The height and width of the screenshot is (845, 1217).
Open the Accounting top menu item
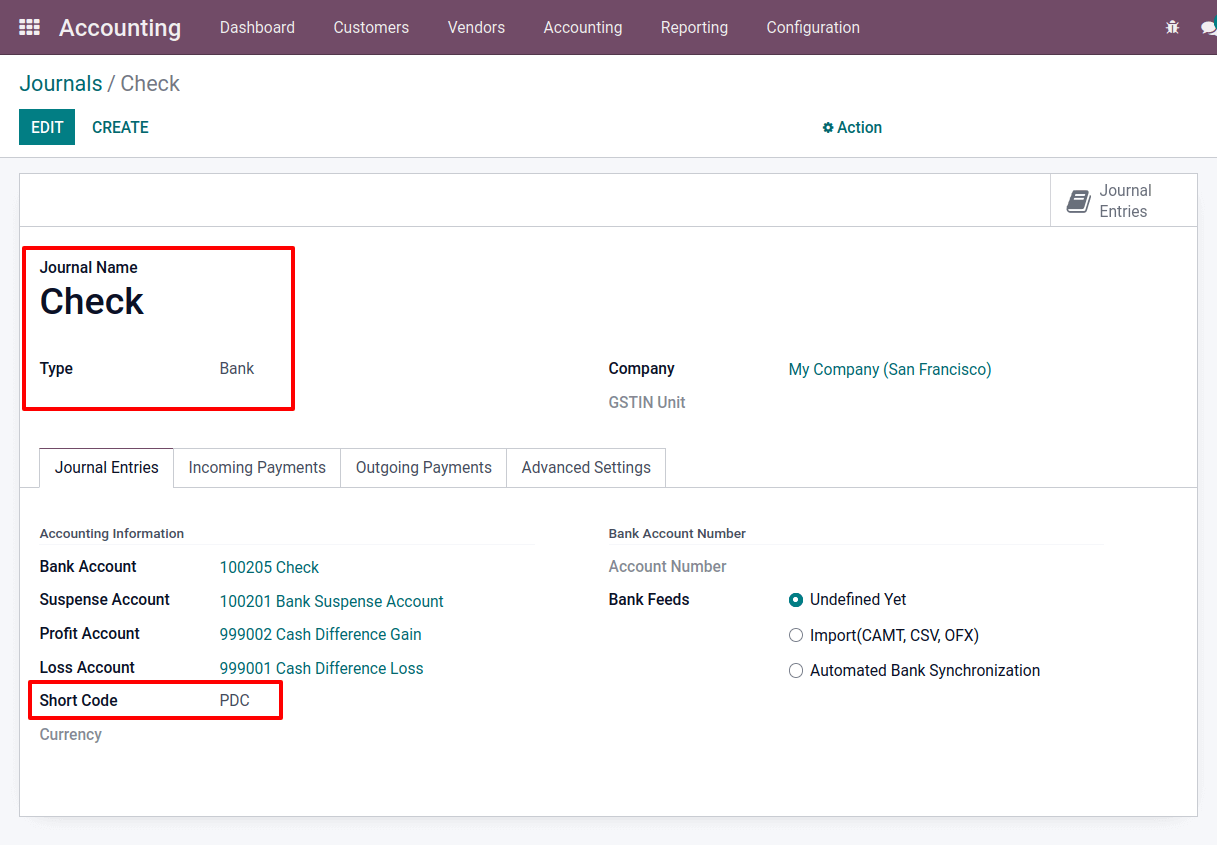583,28
